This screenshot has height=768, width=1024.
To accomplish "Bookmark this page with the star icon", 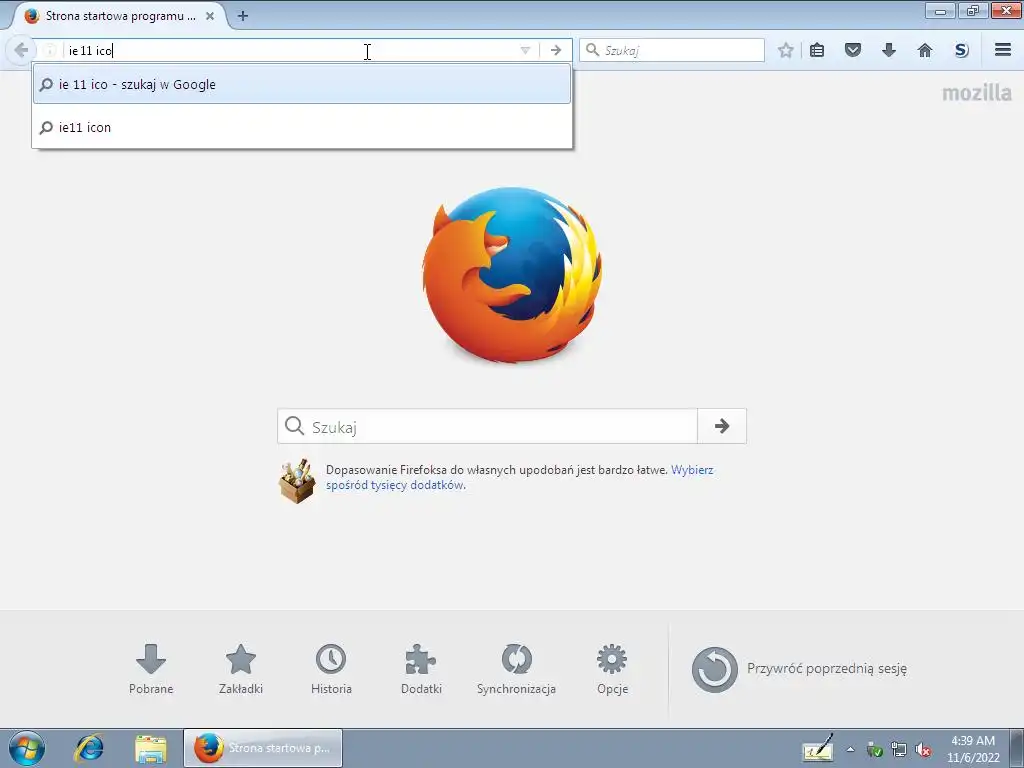I will [x=786, y=50].
